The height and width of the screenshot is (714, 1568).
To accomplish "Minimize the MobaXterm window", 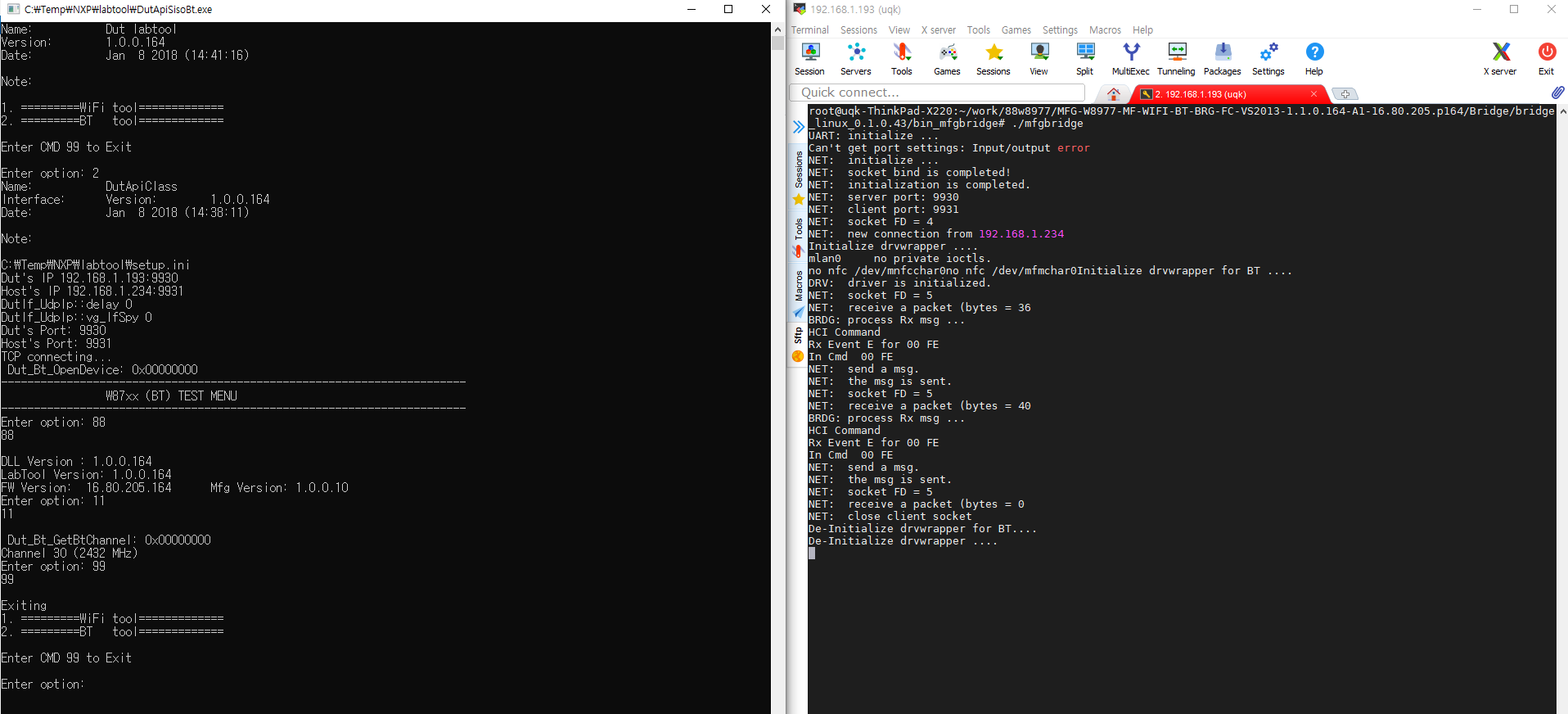I will [1477, 9].
